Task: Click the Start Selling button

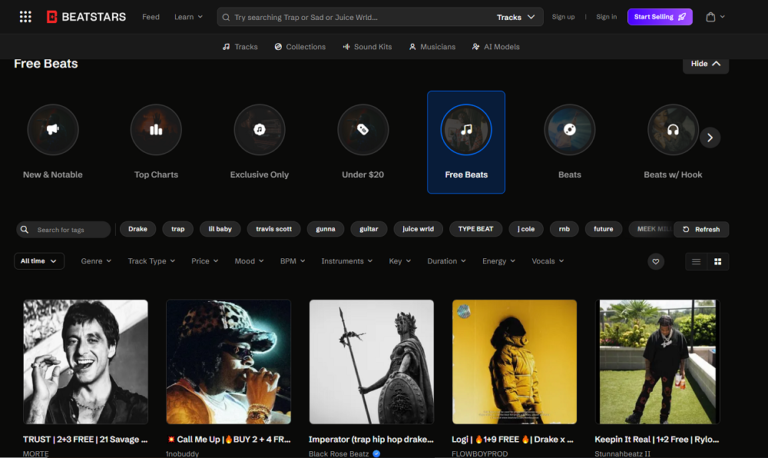Action: pyautogui.click(x=660, y=17)
